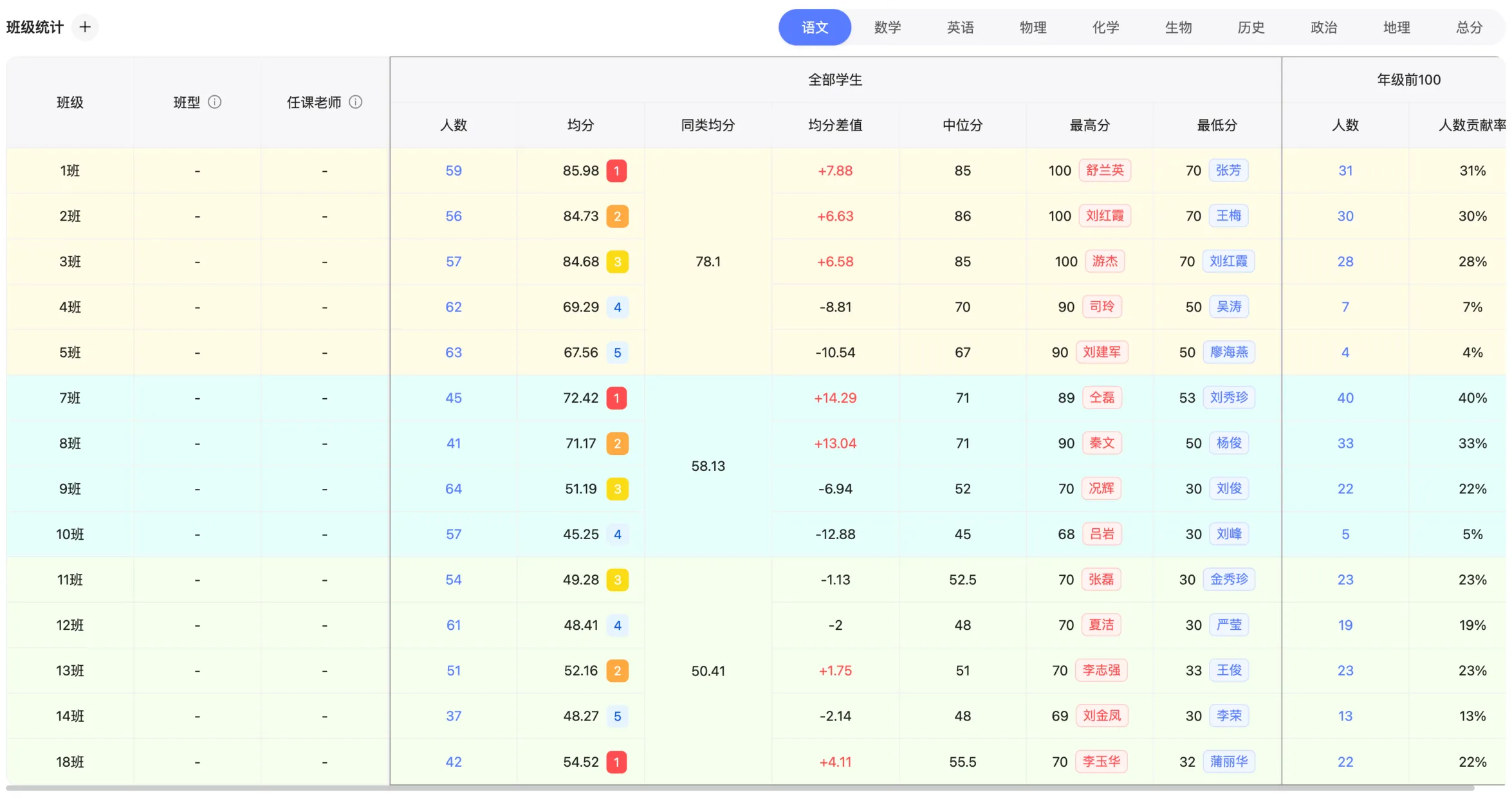Select the active 语文 tab
1512x799 pixels.
[815, 27]
